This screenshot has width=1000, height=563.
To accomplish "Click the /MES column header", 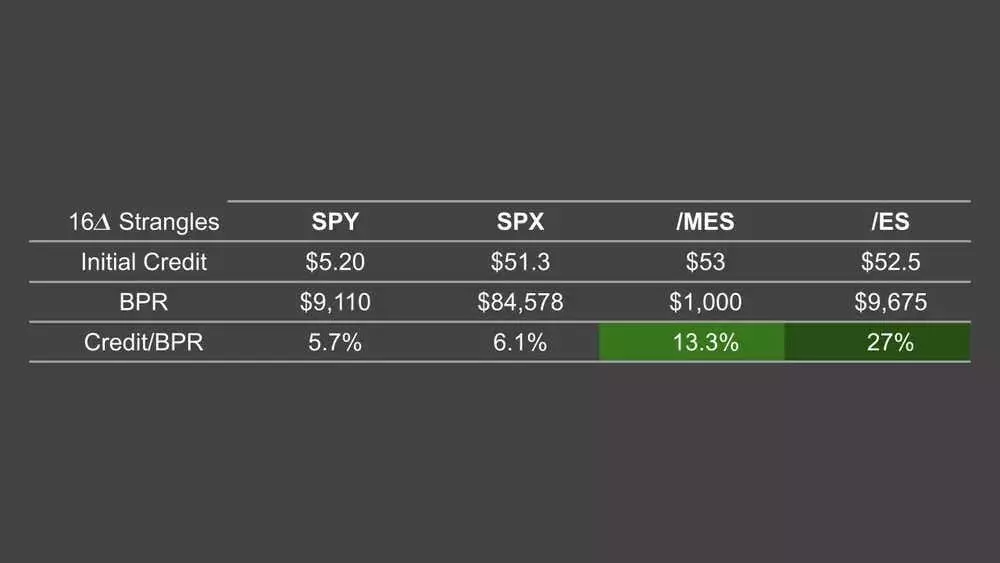I will point(705,222).
